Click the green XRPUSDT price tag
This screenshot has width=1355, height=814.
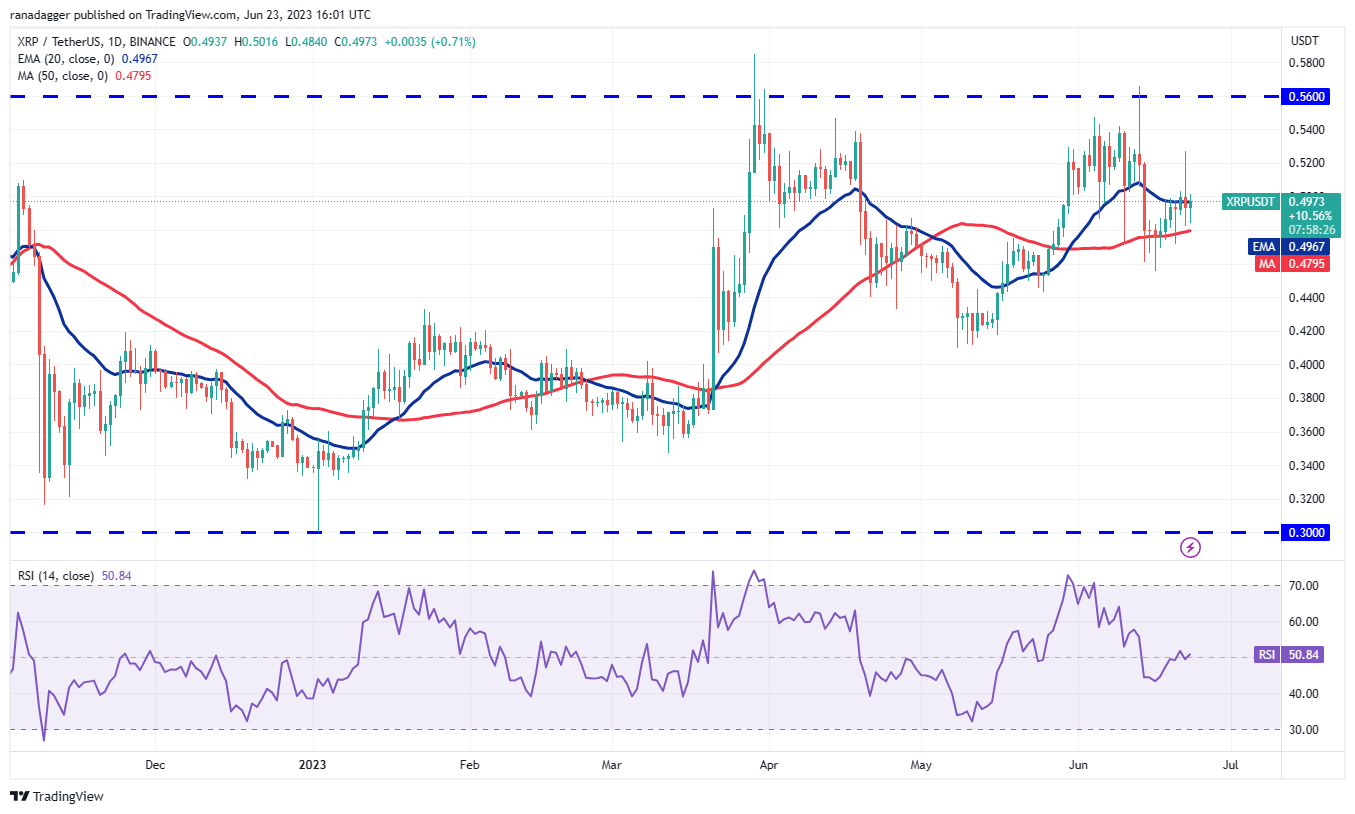coord(1250,202)
